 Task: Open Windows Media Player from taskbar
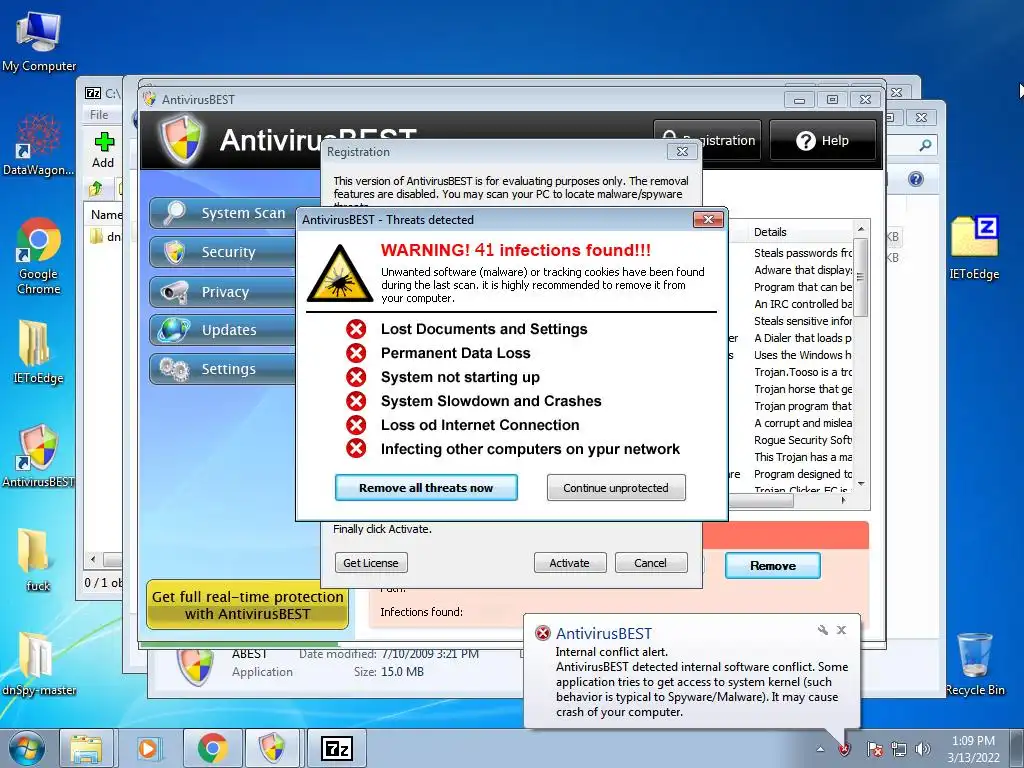(x=148, y=748)
